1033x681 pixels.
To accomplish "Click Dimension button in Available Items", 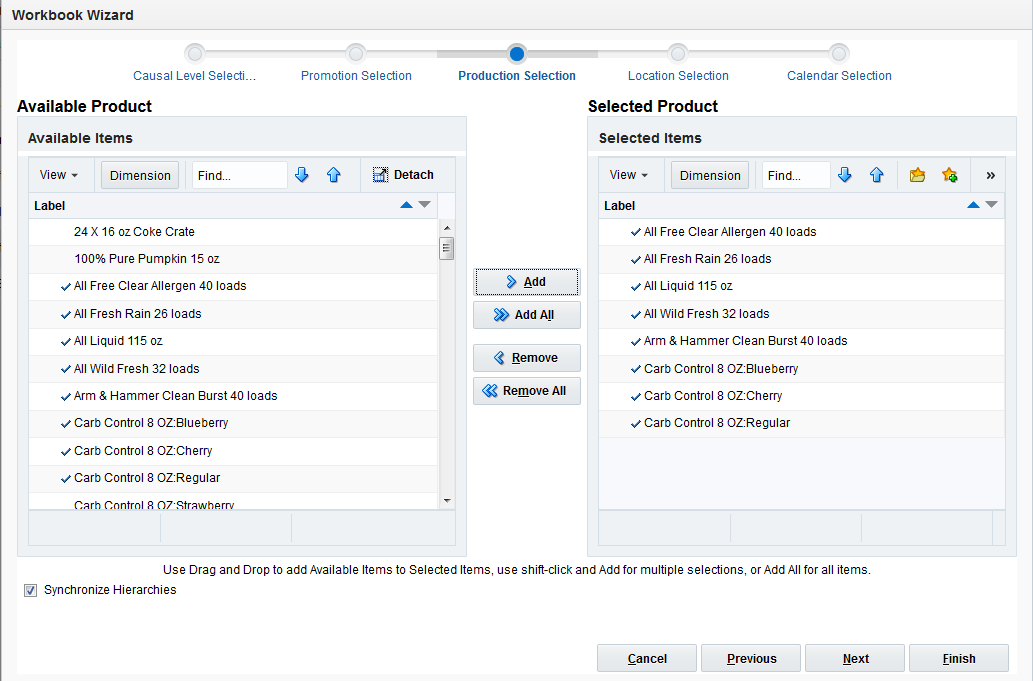I will pos(140,175).
